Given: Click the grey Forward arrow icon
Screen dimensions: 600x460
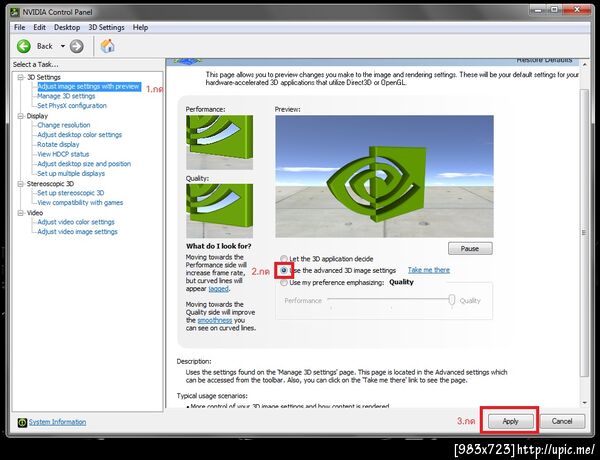Looking at the screenshot, I should coord(77,46).
